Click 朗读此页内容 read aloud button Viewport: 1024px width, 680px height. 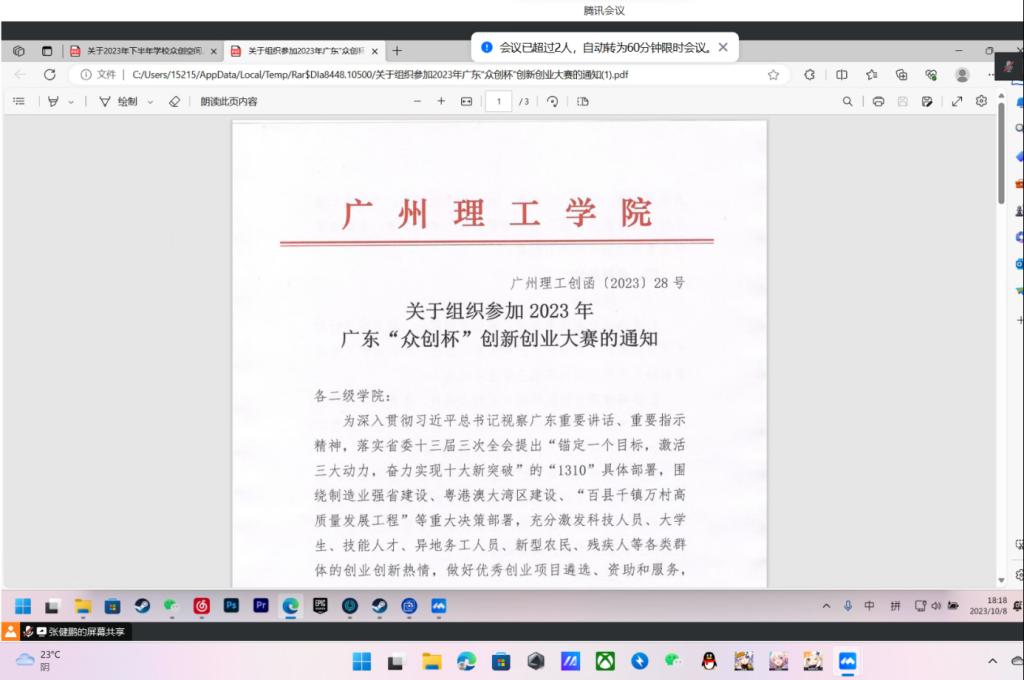click(228, 101)
